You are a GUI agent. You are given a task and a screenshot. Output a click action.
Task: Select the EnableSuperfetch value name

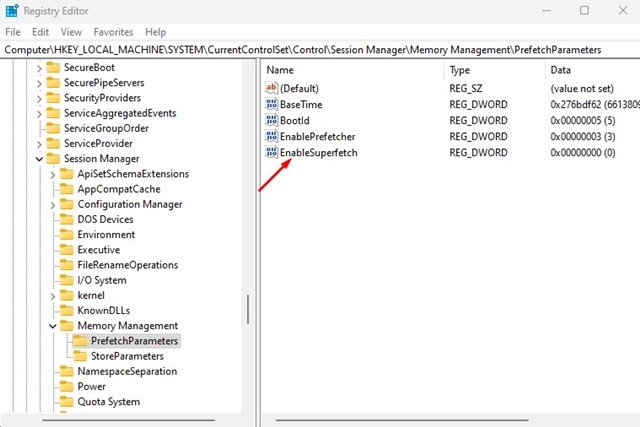[319, 152]
